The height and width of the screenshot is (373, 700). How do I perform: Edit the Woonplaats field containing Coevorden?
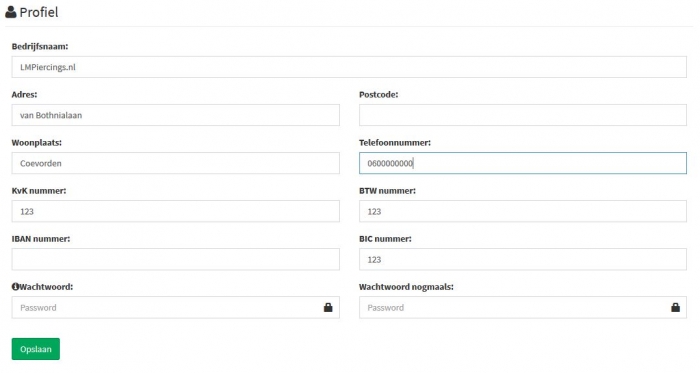coord(175,163)
